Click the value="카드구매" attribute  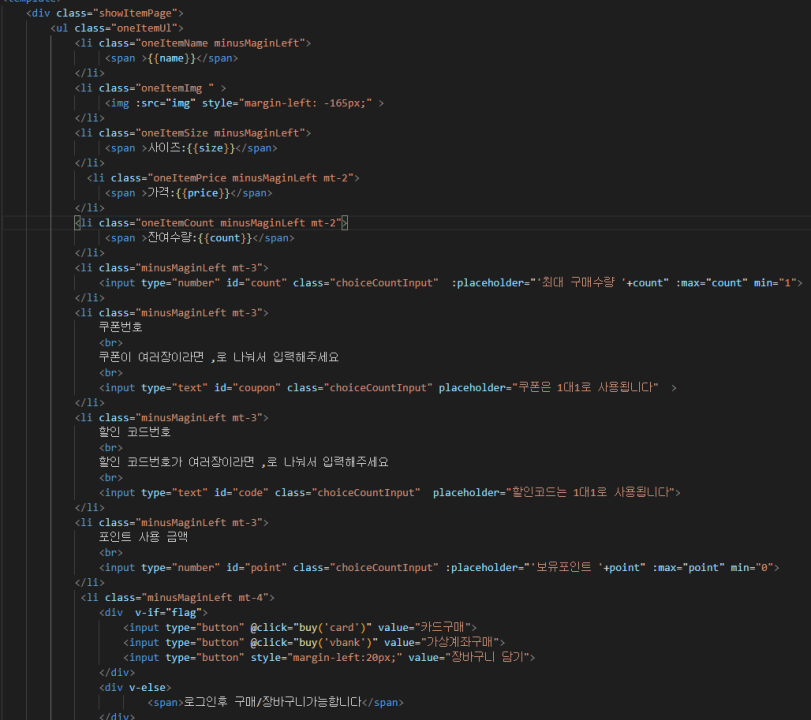point(424,627)
